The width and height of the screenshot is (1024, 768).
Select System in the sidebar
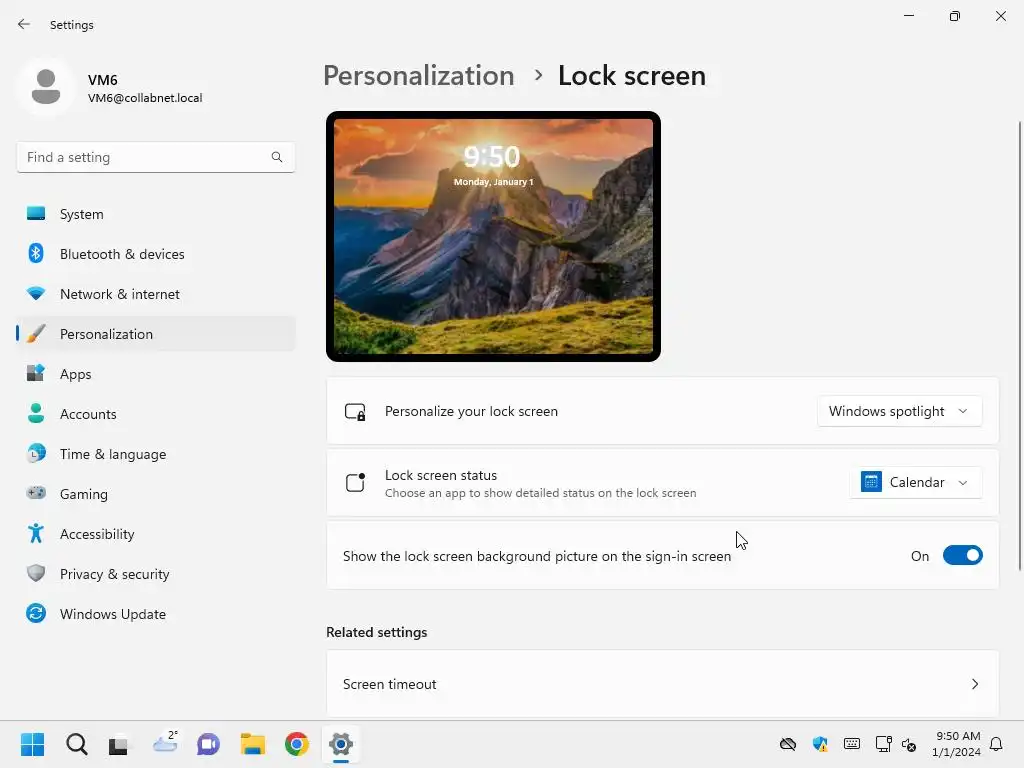point(155,214)
